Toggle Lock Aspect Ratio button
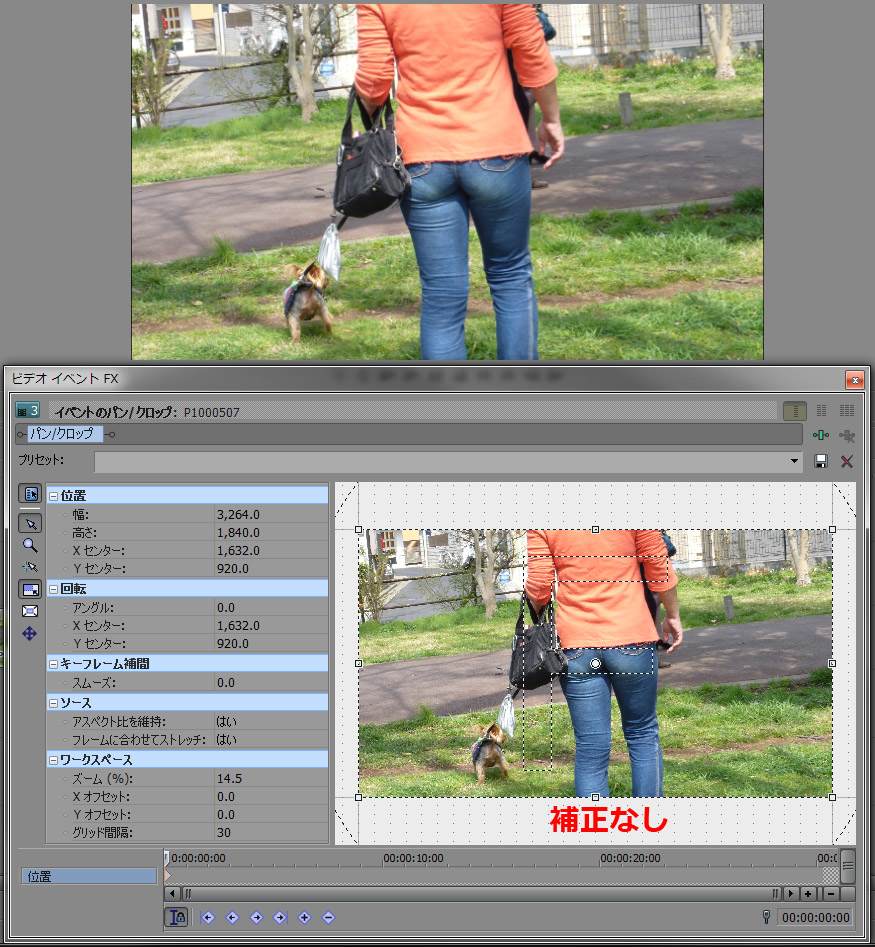This screenshot has width=875, height=947. point(30,589)
